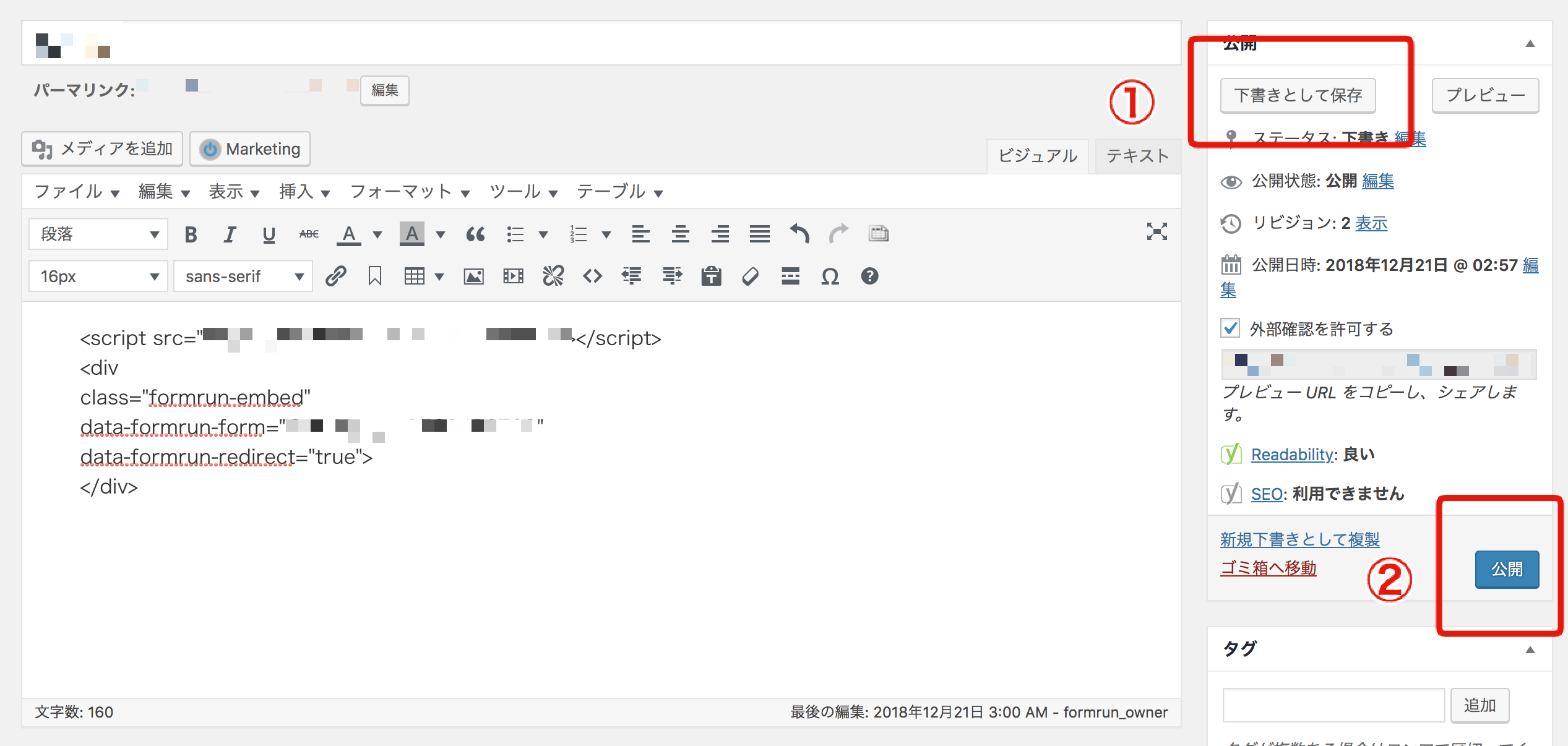Clear formatting with the eraser icon

point(751,276)
